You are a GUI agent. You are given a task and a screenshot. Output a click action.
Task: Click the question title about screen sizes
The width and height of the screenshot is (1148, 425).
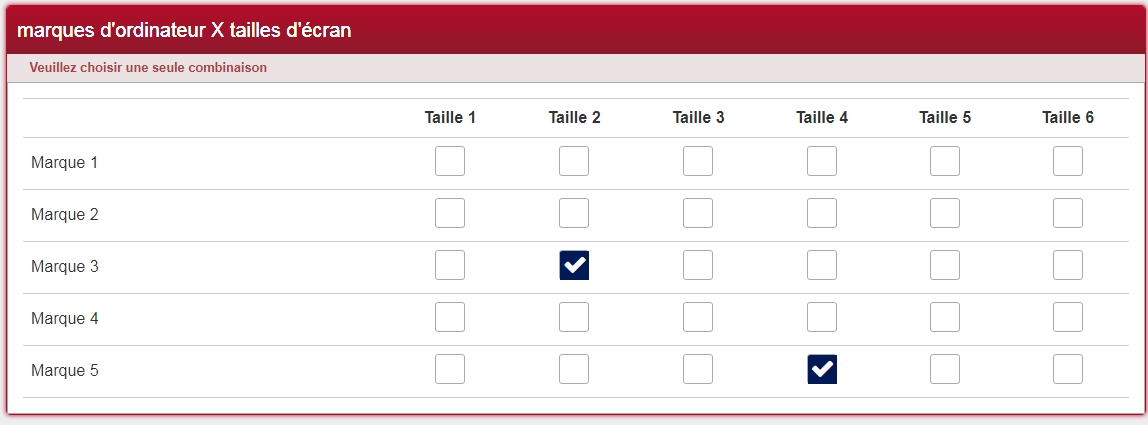tap(185, 31)
